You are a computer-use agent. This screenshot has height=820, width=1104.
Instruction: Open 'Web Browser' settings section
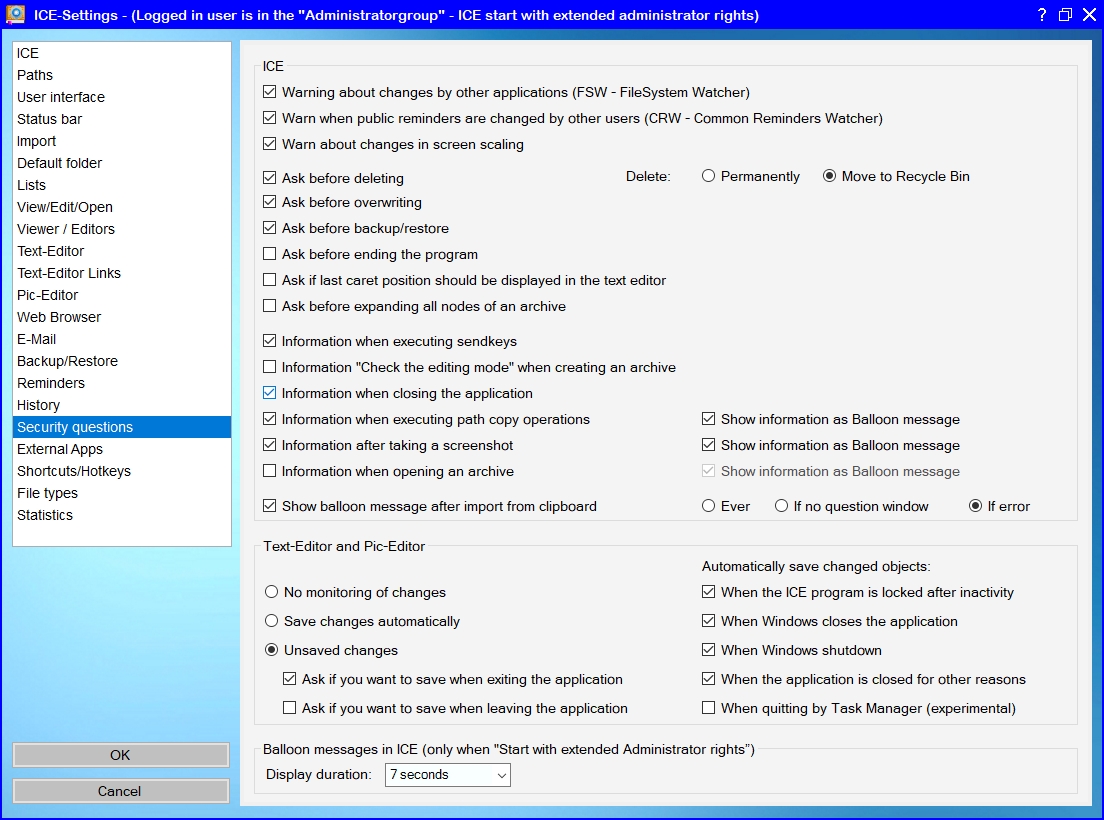[59, 317]
